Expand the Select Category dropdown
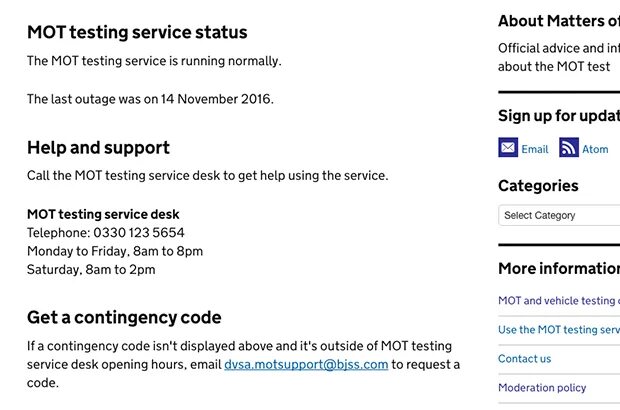The image size is (620, 410). [558, 215]
